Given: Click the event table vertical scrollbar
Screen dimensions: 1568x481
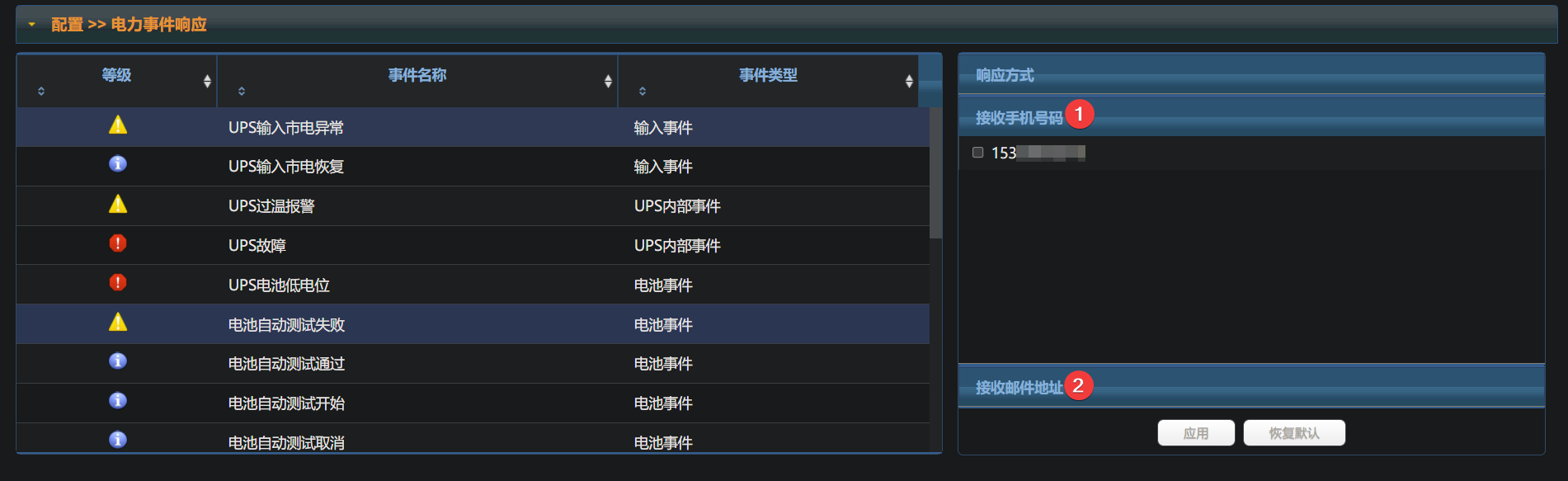Looking at the screenshot, I should [x=935, y=173].
